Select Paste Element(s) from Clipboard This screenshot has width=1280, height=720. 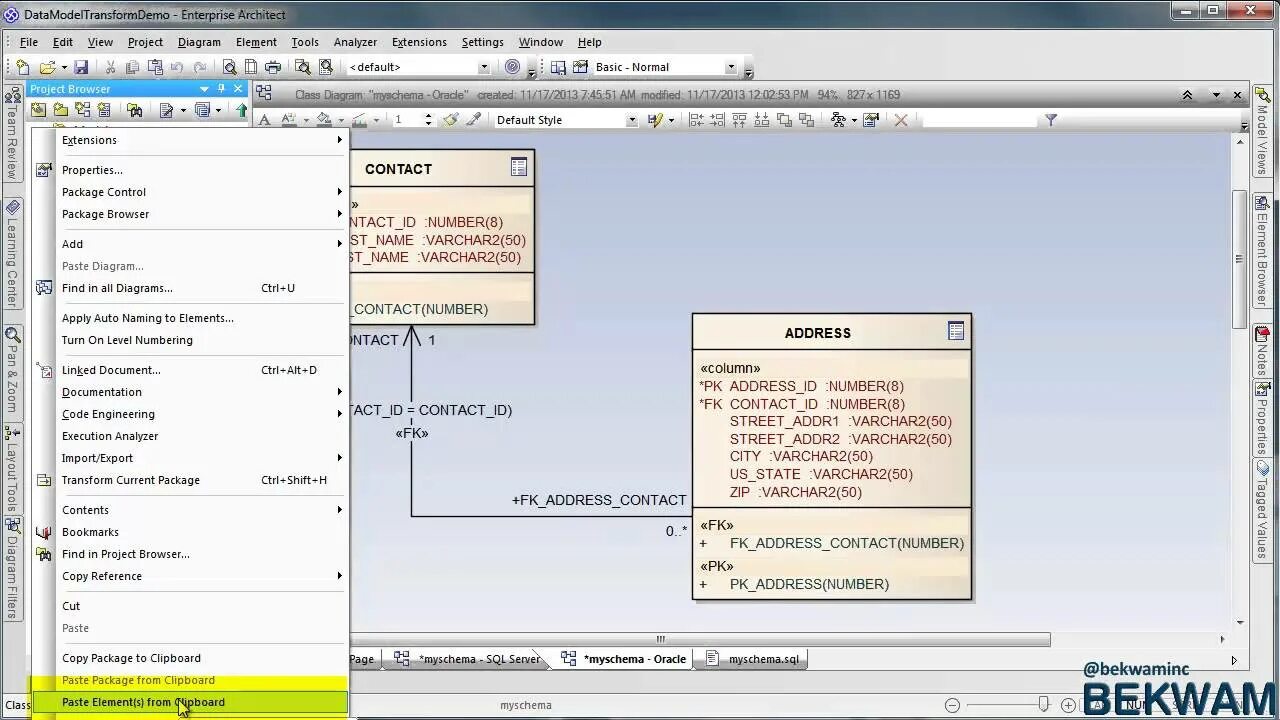[x=190, y=702]
